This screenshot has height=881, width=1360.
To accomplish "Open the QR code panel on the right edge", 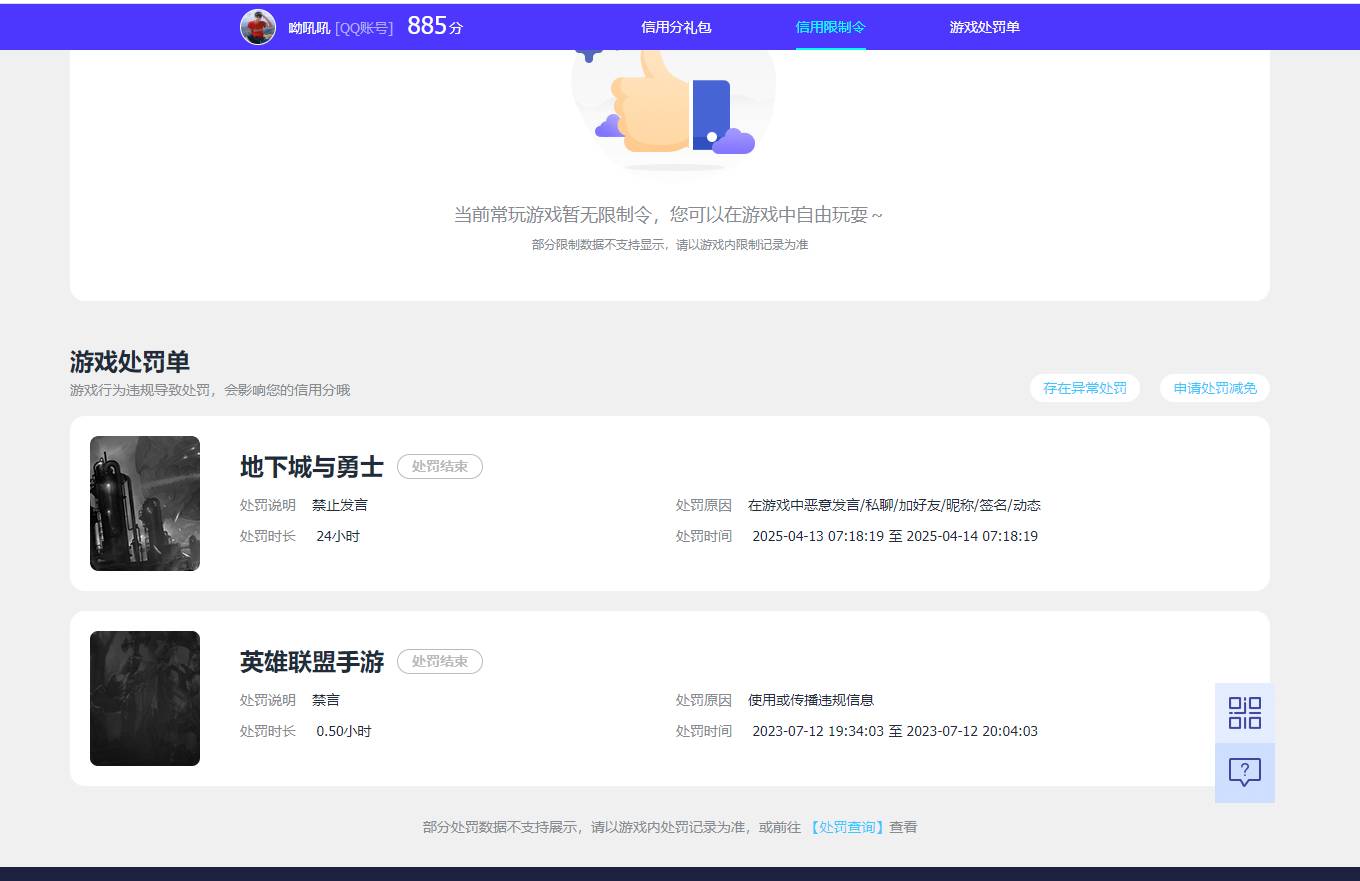I will coord(1244,712).
